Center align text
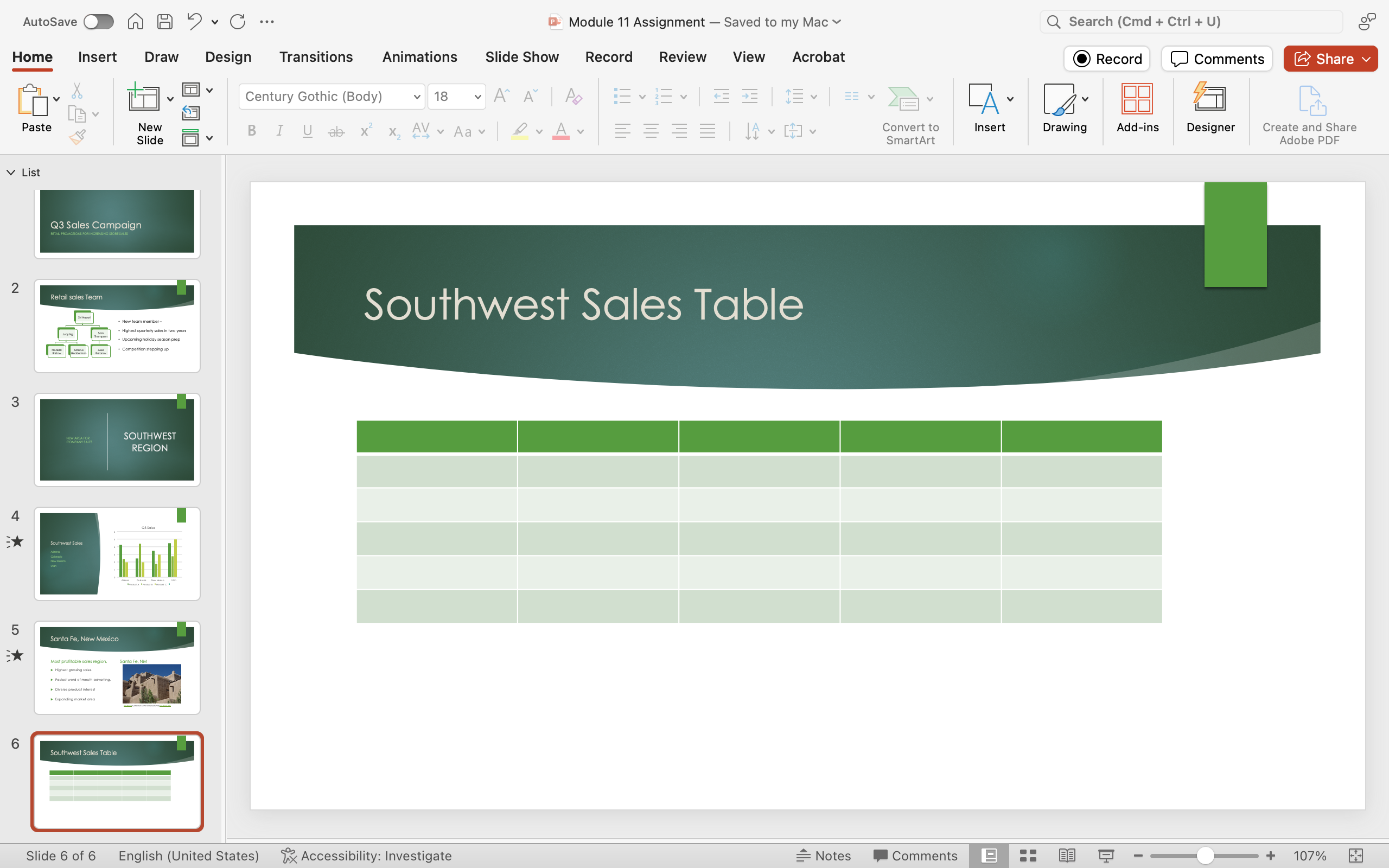Viewport: 1389px width, 868px height. point(651,131)
